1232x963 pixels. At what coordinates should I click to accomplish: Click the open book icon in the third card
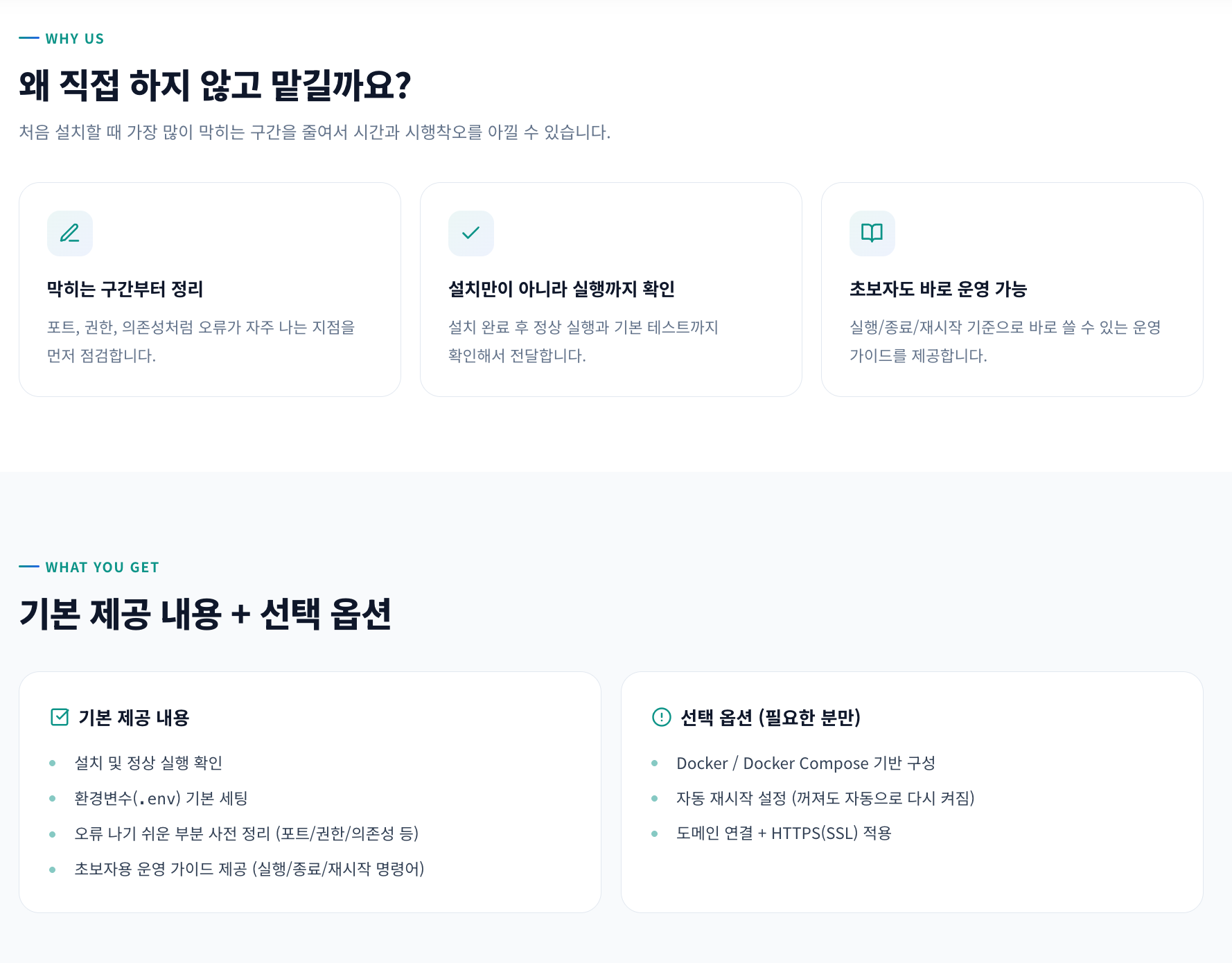(x=872, y=233)
